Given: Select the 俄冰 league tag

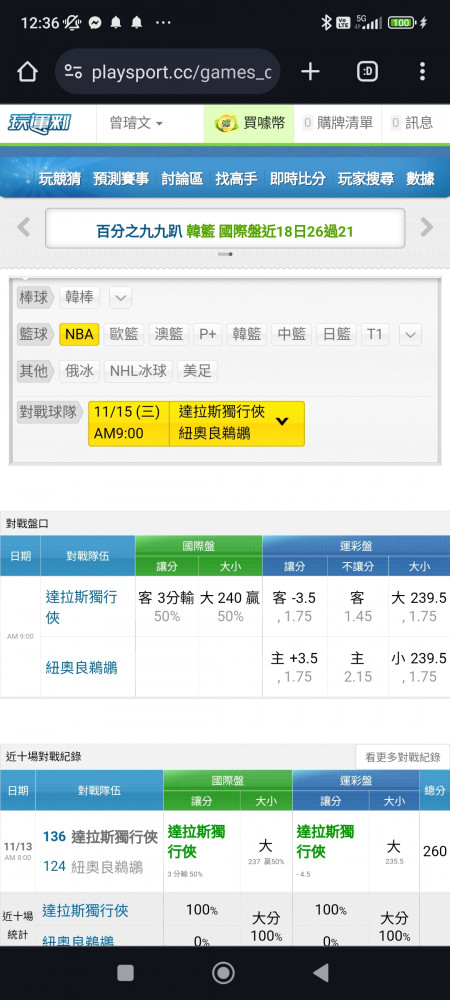Looking at the screenshot, I should click(x=79, y=371).
